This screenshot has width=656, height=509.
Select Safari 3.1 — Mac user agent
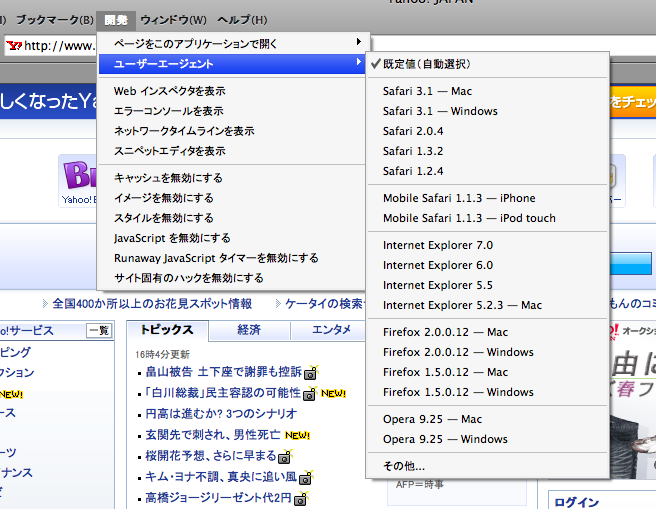pyautogui.click(x=487, y=91)
